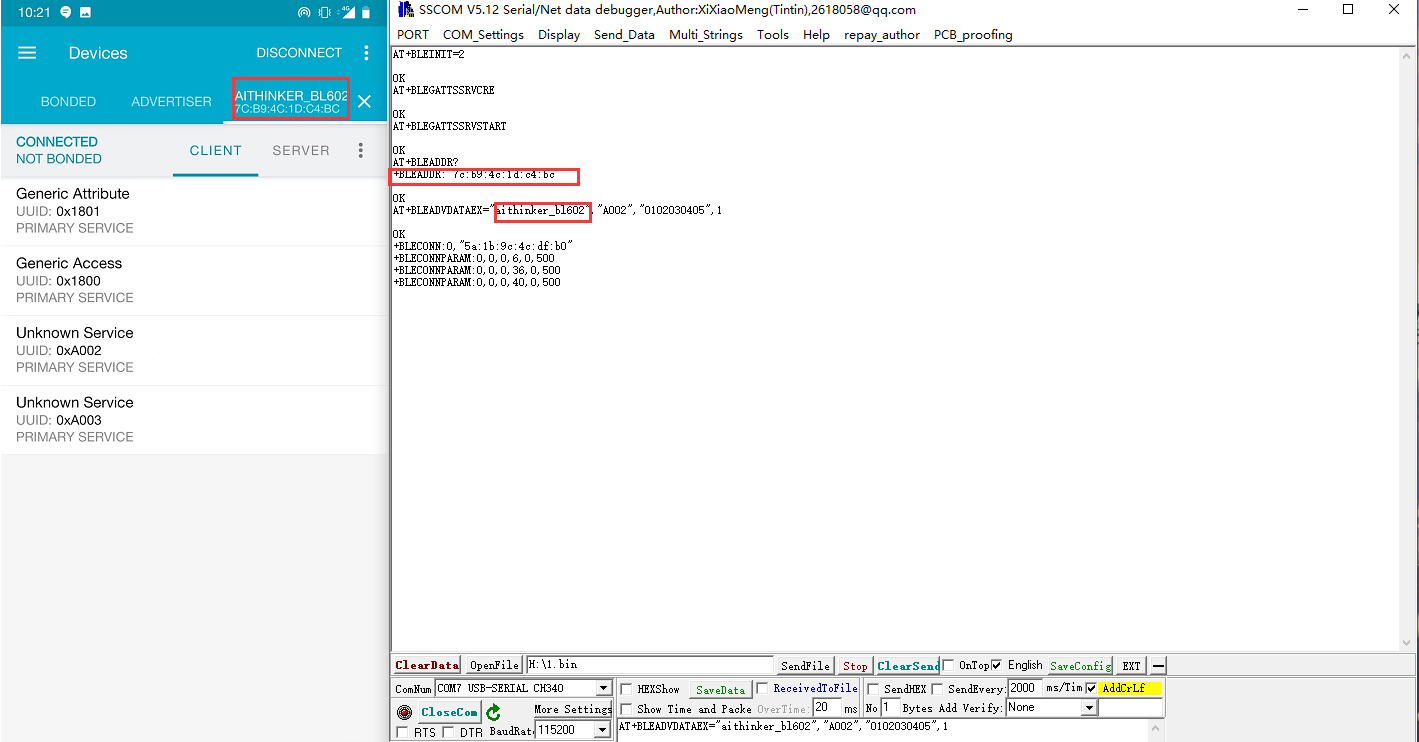Open the Generic Access 0x1800 service

[x=194, y=281]
